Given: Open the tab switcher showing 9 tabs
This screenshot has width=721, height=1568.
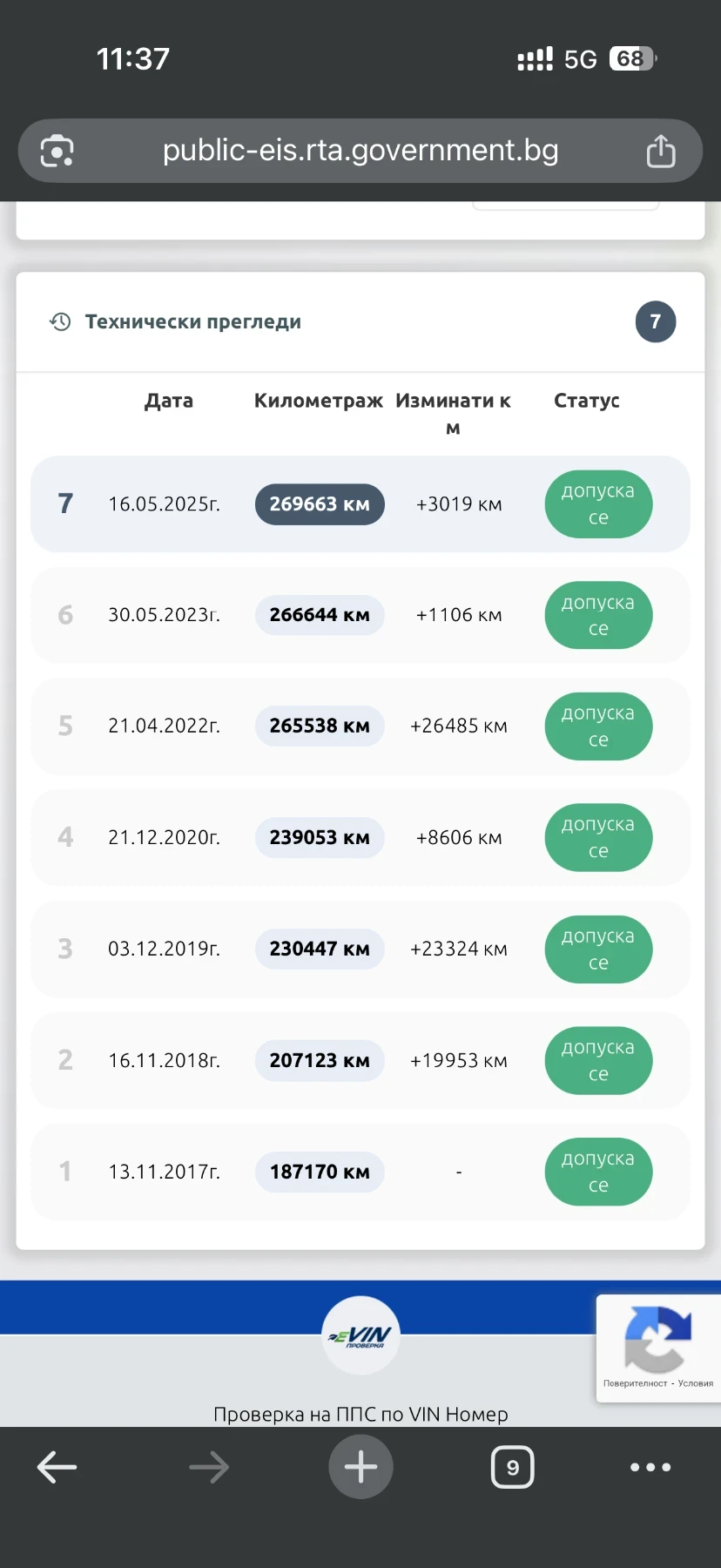Looking at the screenshot, I should click(x=512, y=1467).
